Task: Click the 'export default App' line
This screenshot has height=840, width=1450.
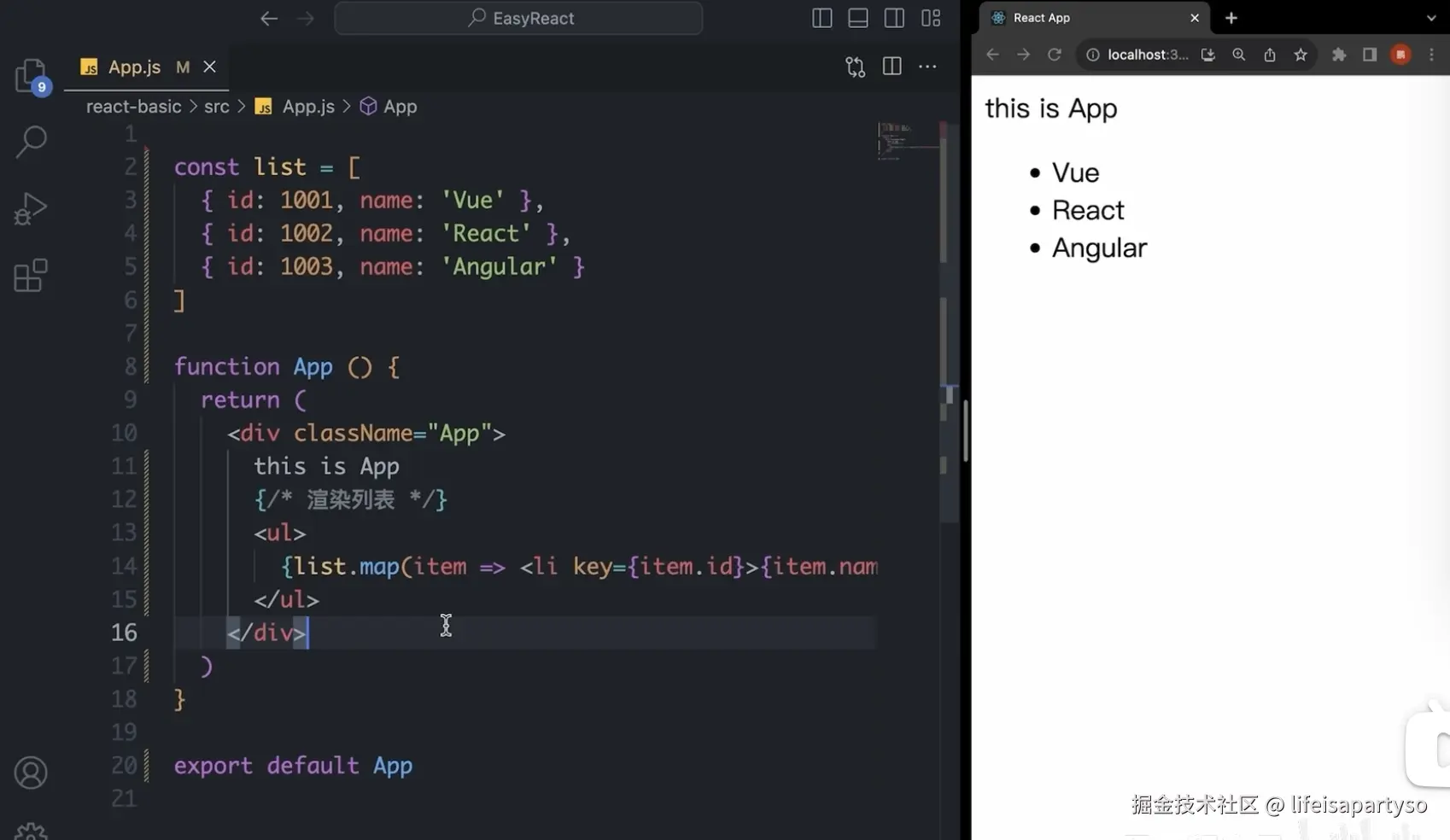Action: pyautogui.click(x=293, y=766)
